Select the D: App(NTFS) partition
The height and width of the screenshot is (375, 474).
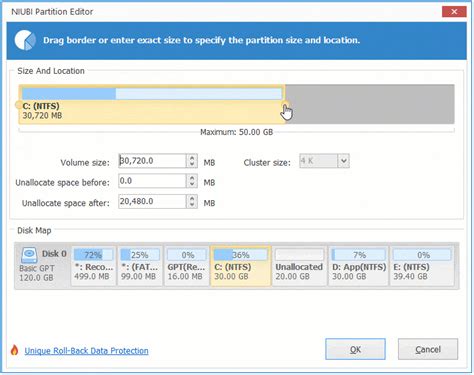click(x=359, y=266)
